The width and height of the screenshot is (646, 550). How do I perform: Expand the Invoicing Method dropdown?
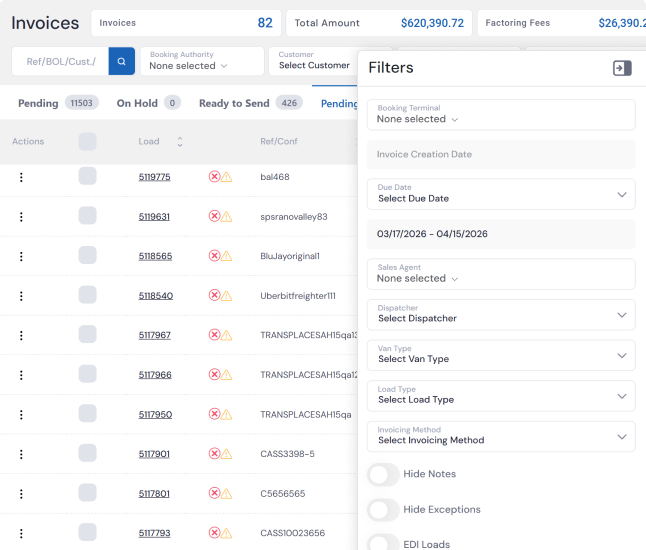point(501,437)
